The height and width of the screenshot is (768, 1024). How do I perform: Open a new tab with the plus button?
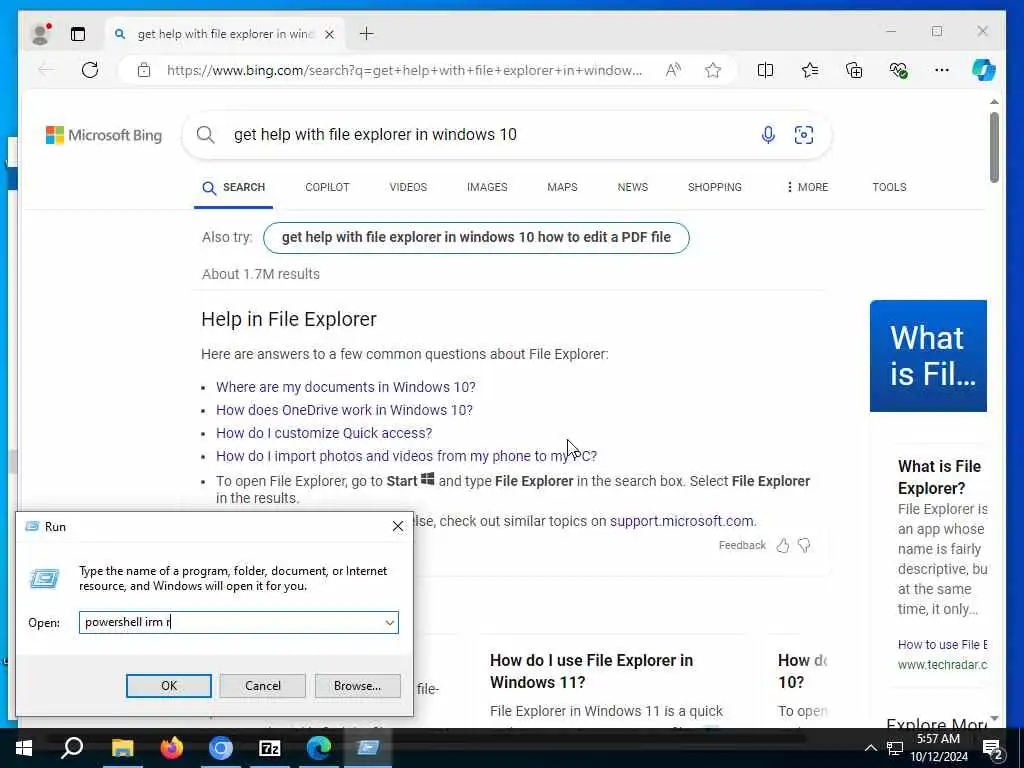(x=367, y=33)
